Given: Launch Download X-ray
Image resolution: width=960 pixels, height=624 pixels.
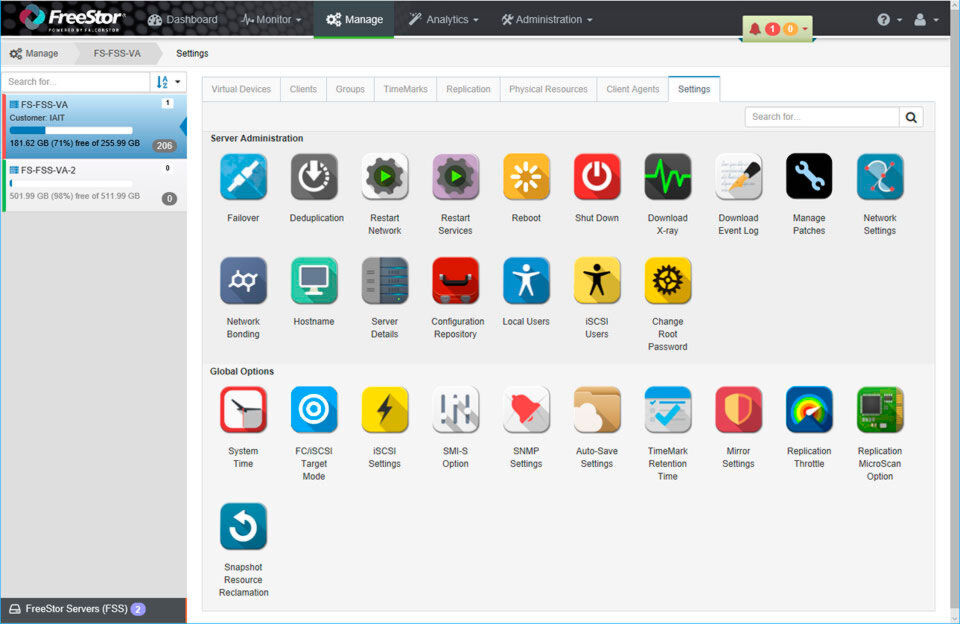Looking at the screenshot, I should tap(667, 177).
